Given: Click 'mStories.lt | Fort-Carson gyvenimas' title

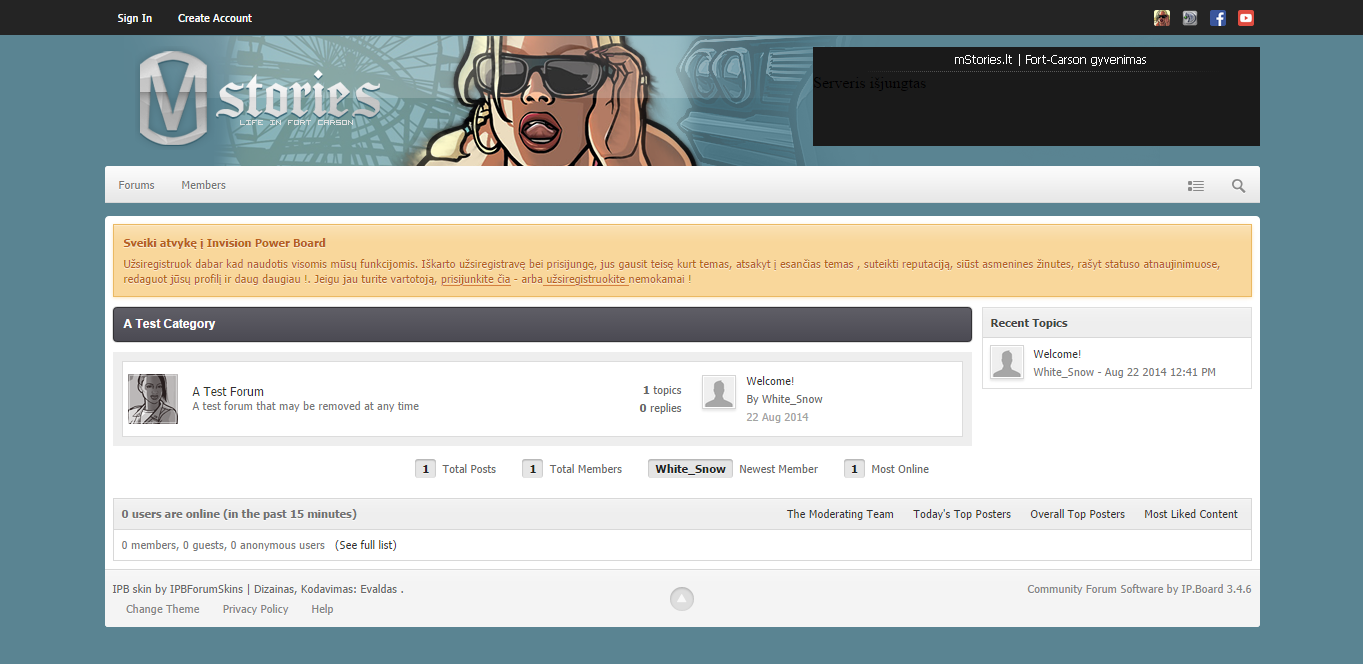Looking at the screenshot, I should [1050, 60].
